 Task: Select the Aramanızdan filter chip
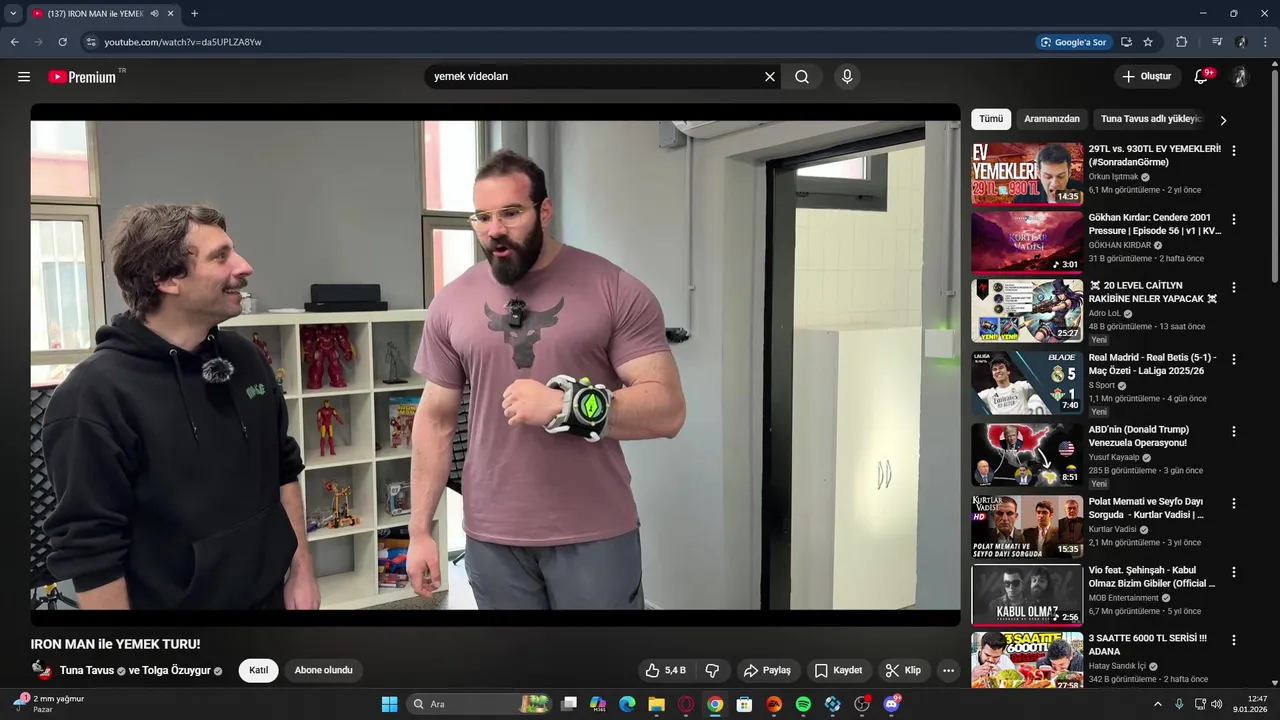(1052, 119)
